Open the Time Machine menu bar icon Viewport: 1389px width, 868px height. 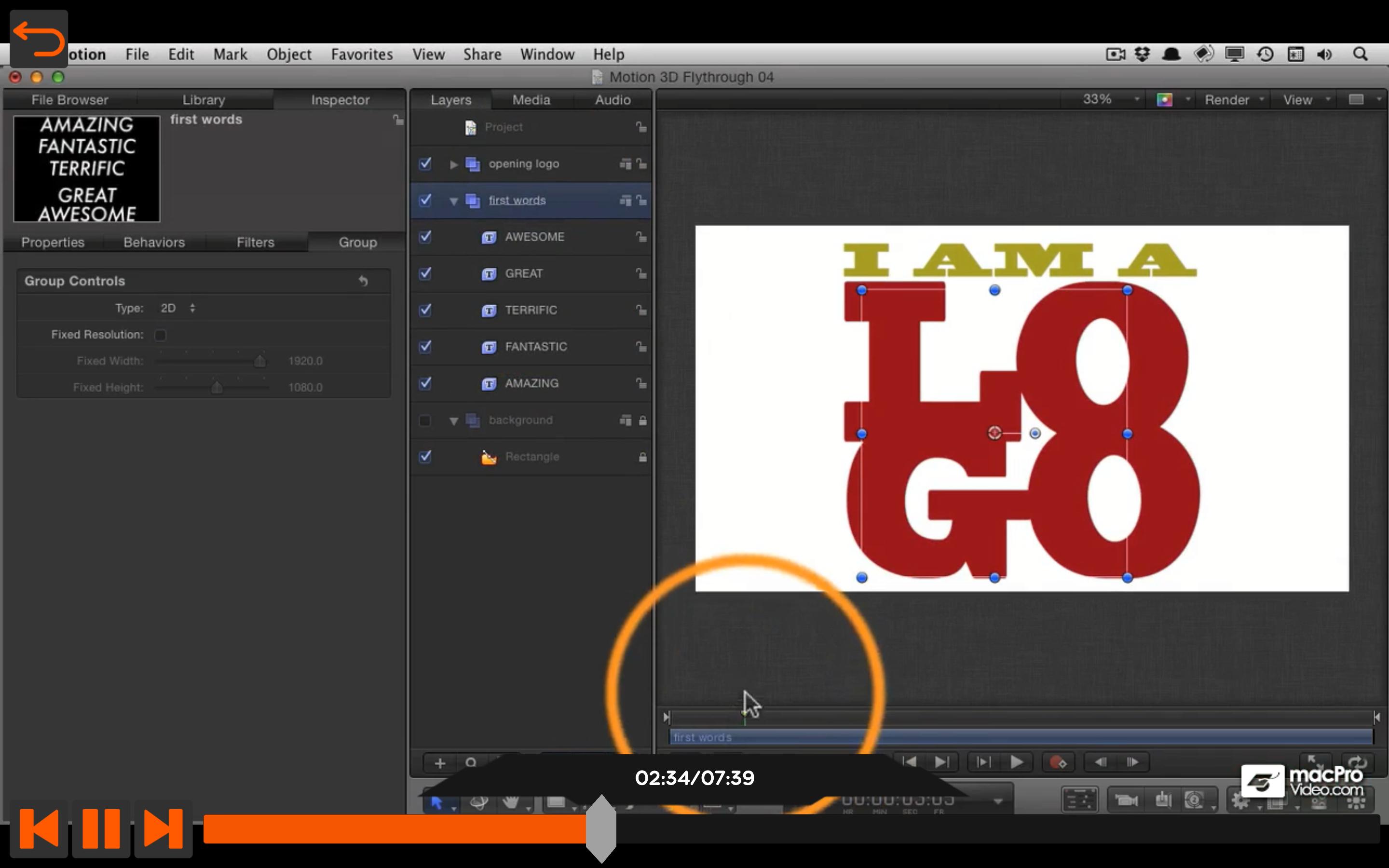pos(1265,54)
